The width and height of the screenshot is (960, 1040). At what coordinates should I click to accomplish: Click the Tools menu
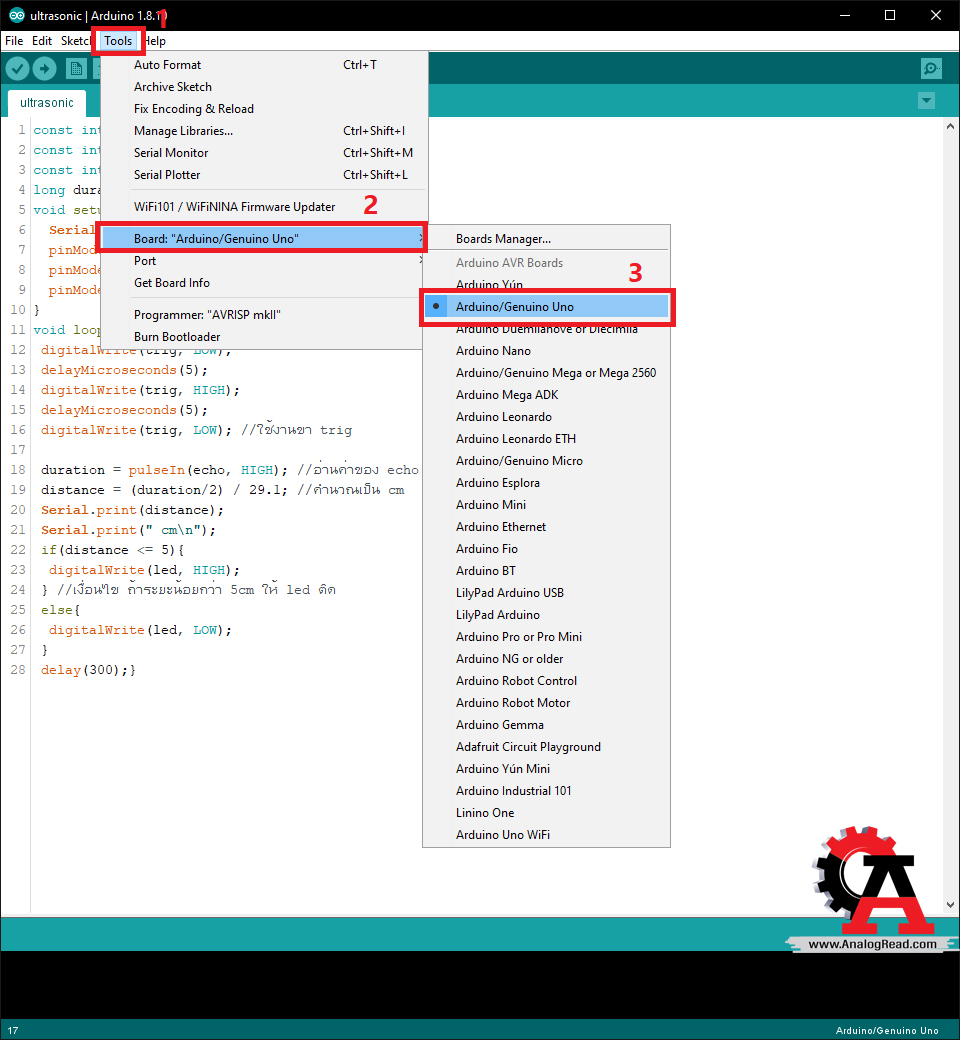118,40
